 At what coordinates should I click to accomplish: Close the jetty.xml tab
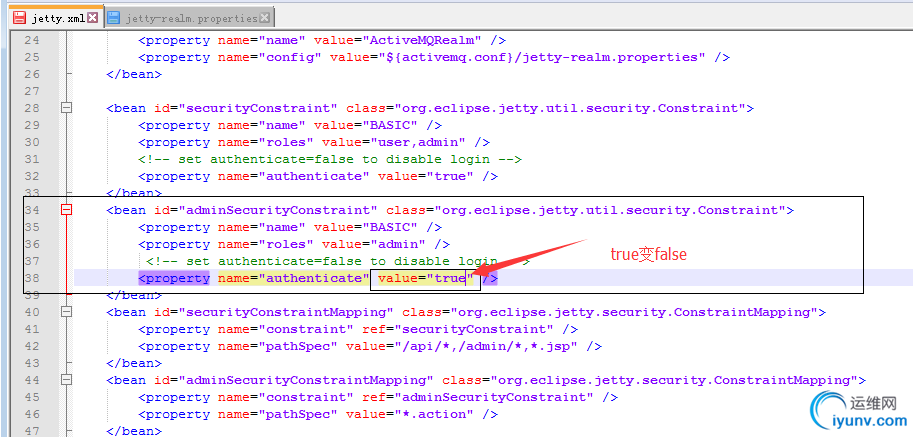pos(93,18)
